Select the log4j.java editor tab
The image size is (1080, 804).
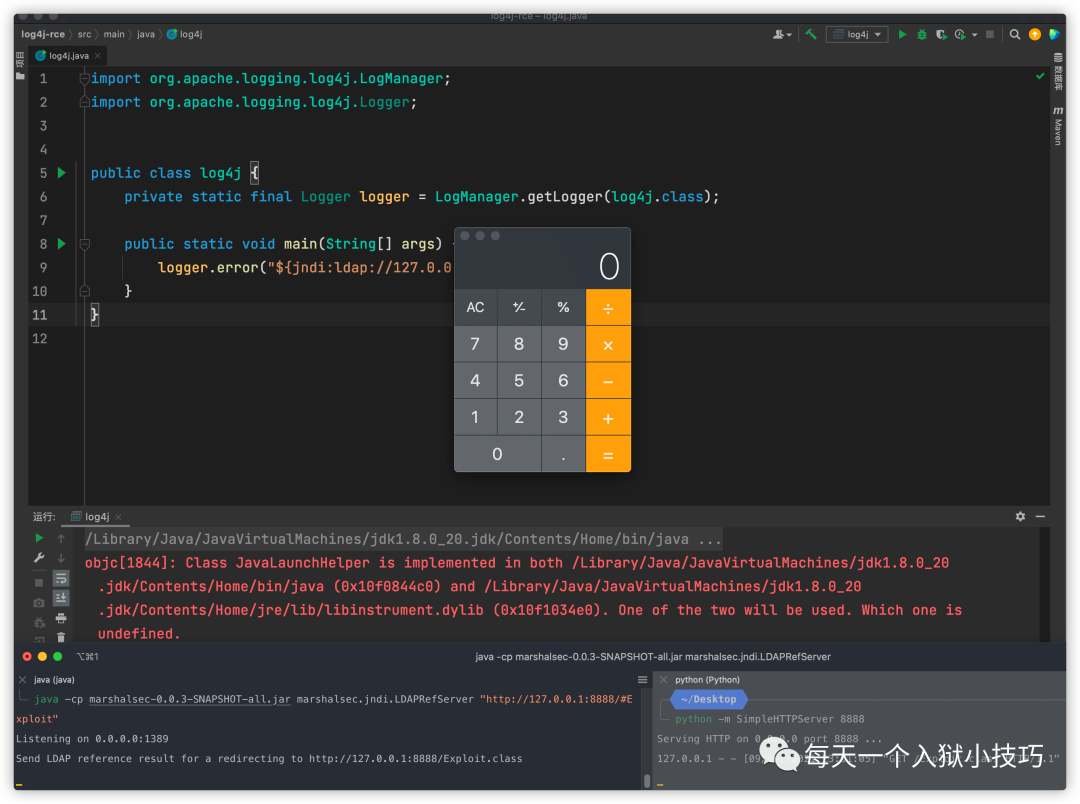68,56
